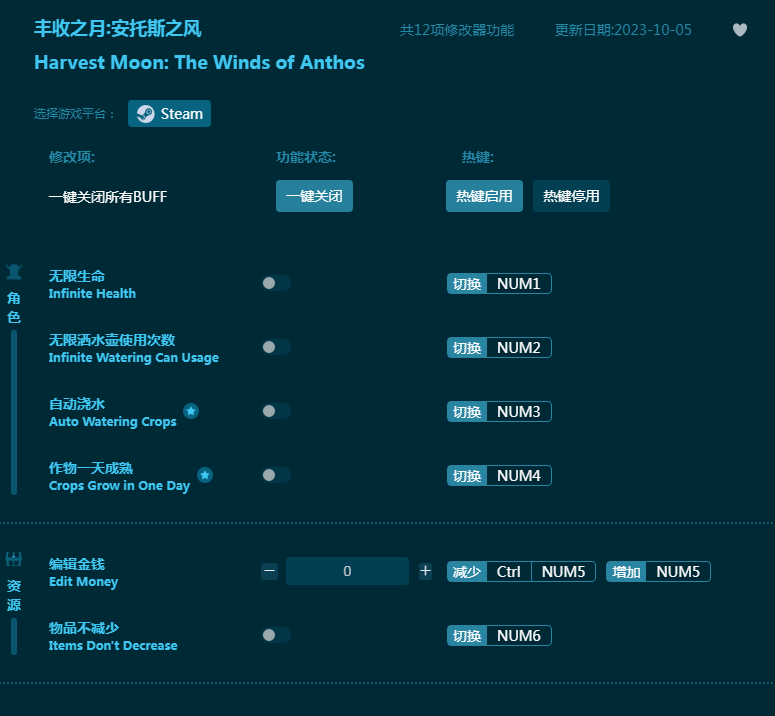Toggle Infinite Health switch
Viewport: 775px width, 716px height.
pyautogui.click(x=275, y=283)
